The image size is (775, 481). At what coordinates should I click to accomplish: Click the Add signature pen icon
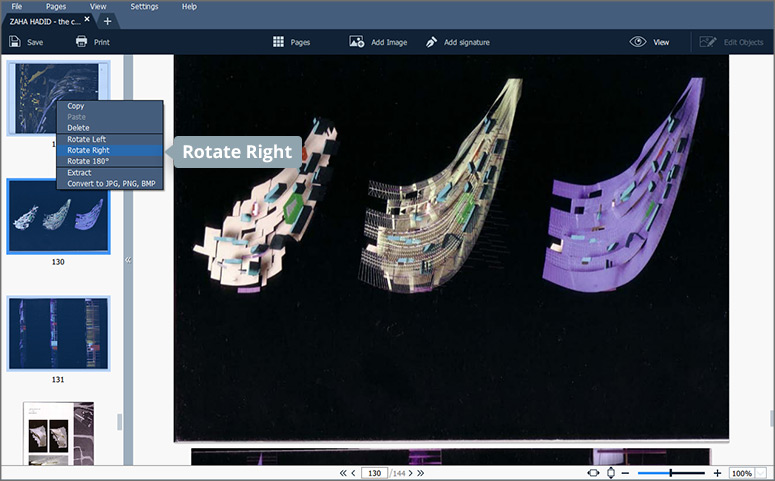click(x=431, y=42)
